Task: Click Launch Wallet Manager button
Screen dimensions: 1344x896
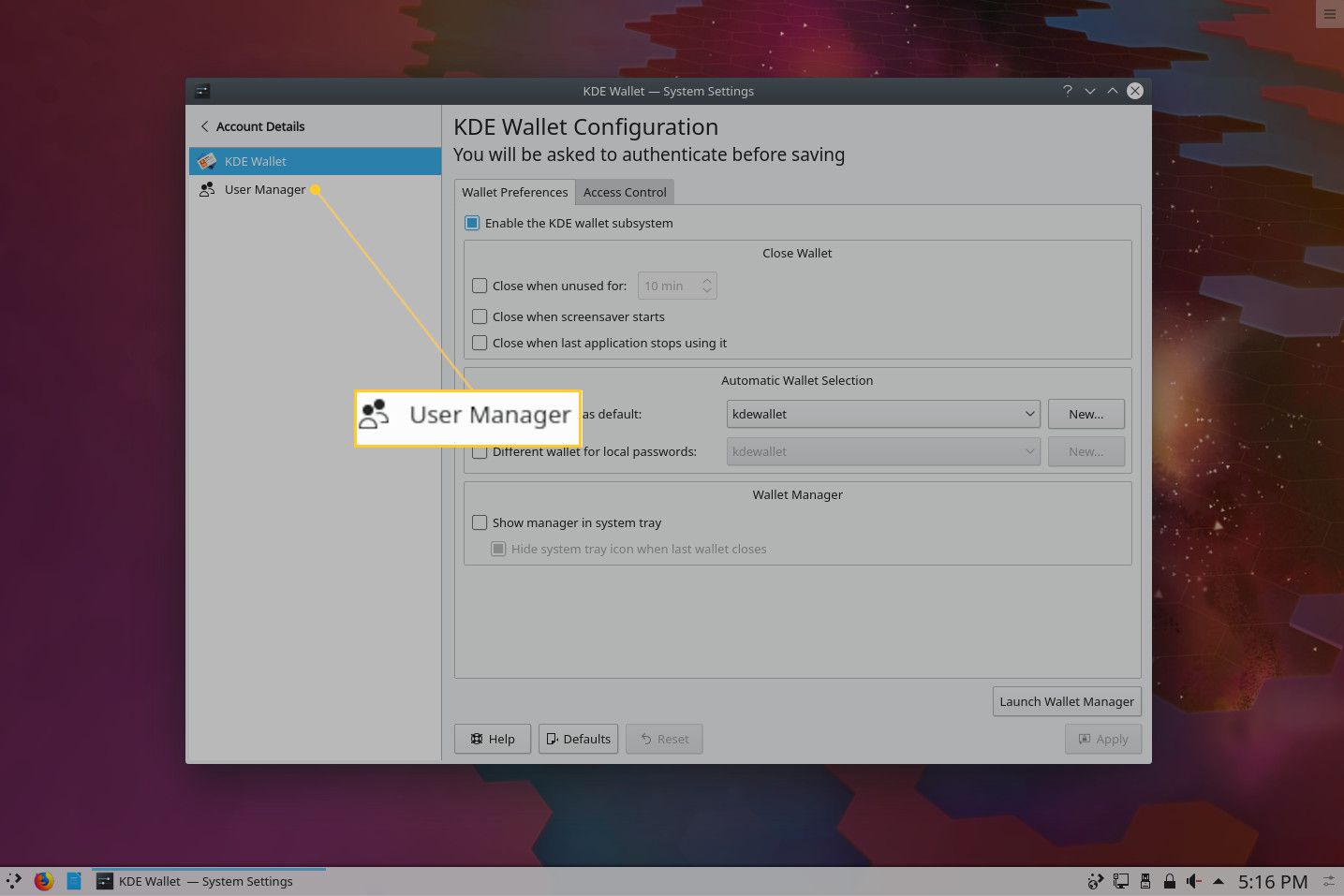Action: (x=1067, y=701)
